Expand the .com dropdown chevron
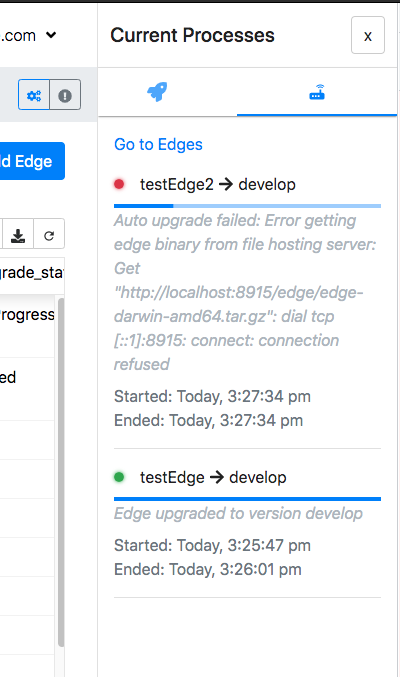This screenshot has width=400, height=677. coord(51,35)
